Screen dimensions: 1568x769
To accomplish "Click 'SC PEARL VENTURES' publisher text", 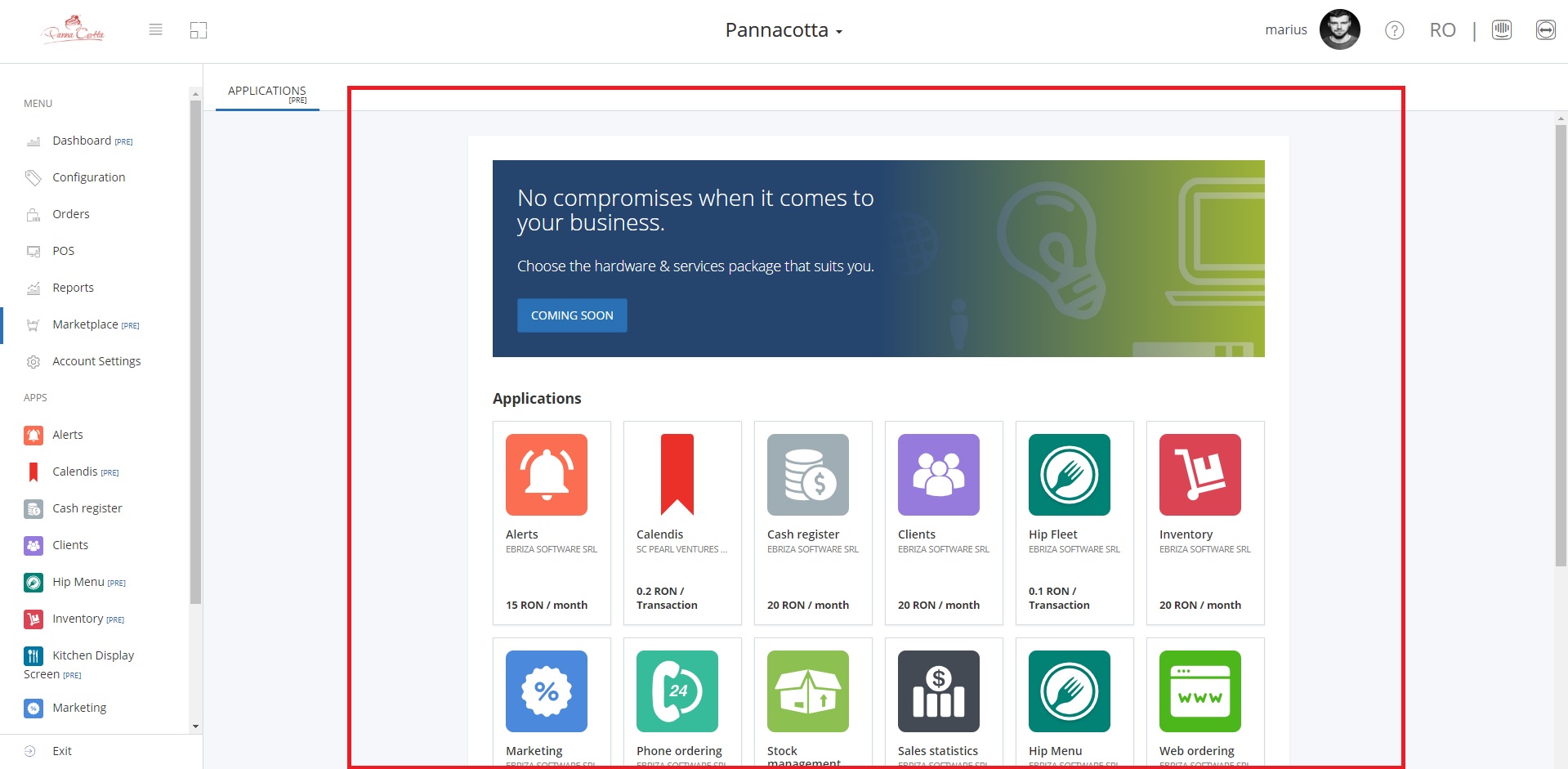I will pos(681,550).
